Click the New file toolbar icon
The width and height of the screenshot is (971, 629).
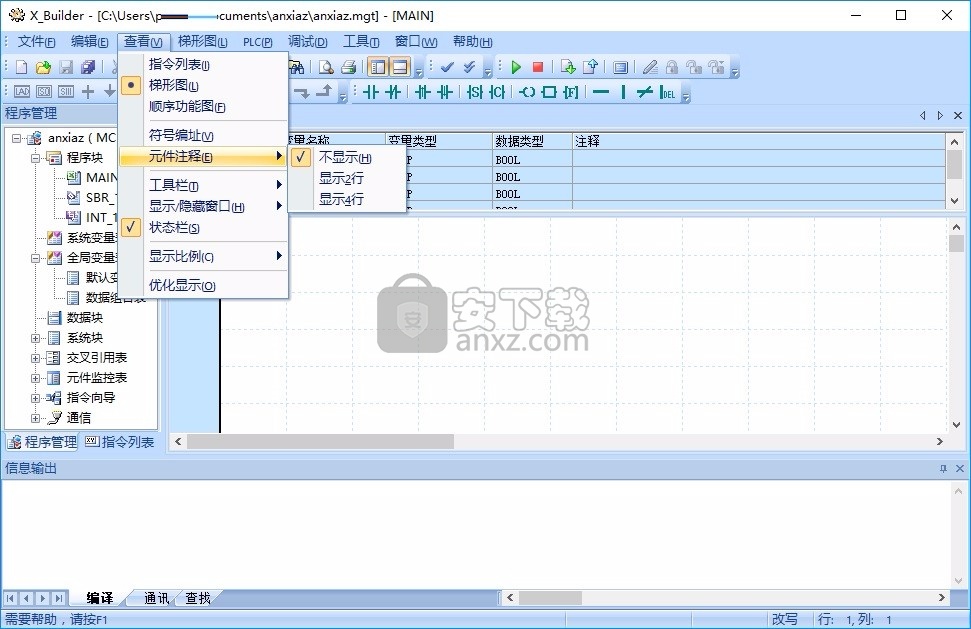pos(21,67)
